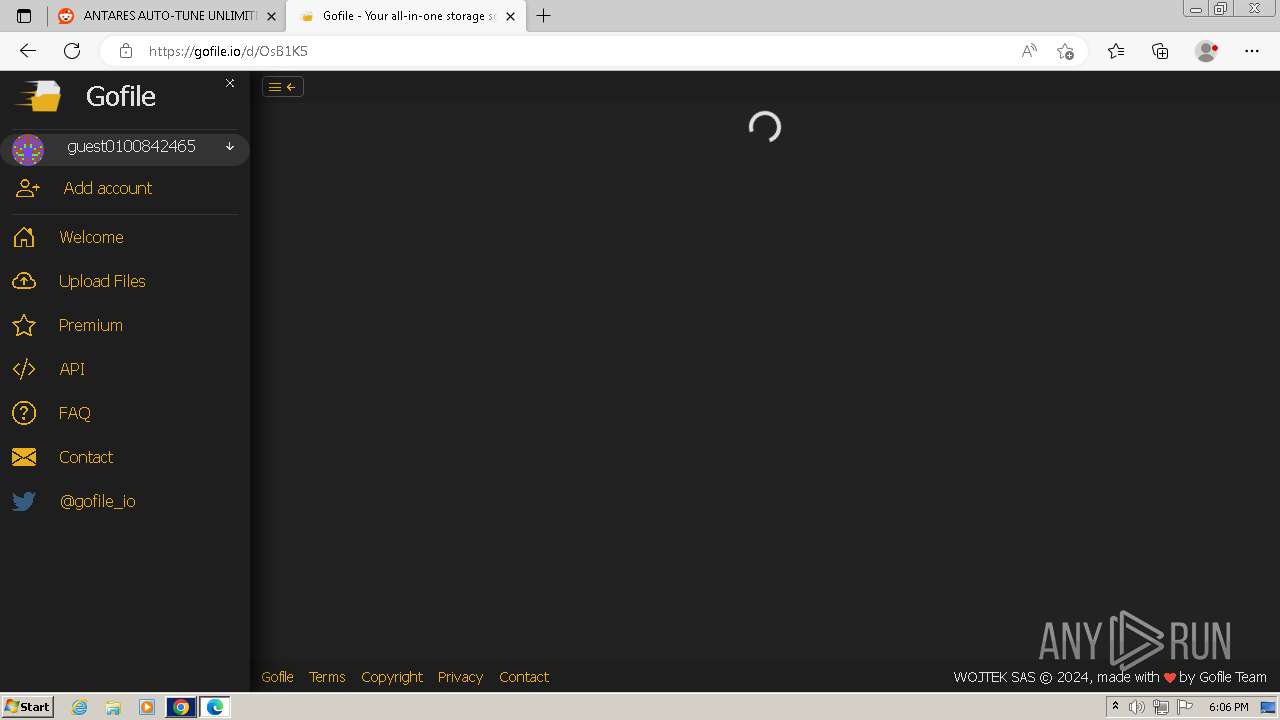Show hidden system tray icons arrow

(1115, 707)
